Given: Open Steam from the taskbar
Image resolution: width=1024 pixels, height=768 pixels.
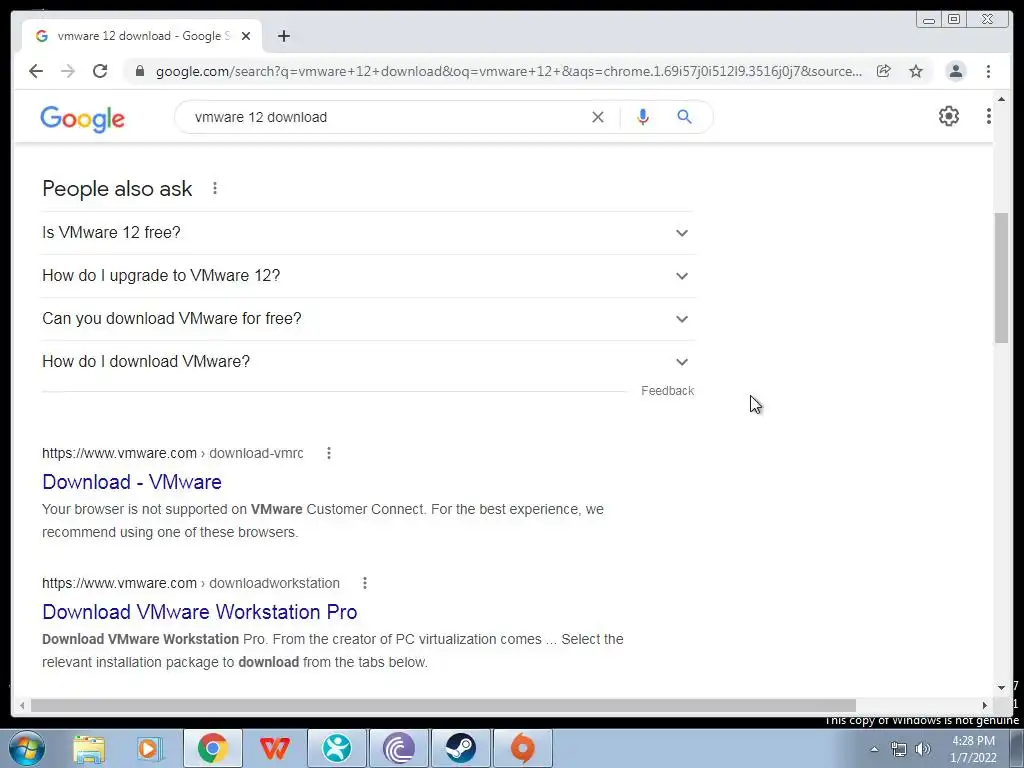Looking at the screenshot, I should [461, 748].
